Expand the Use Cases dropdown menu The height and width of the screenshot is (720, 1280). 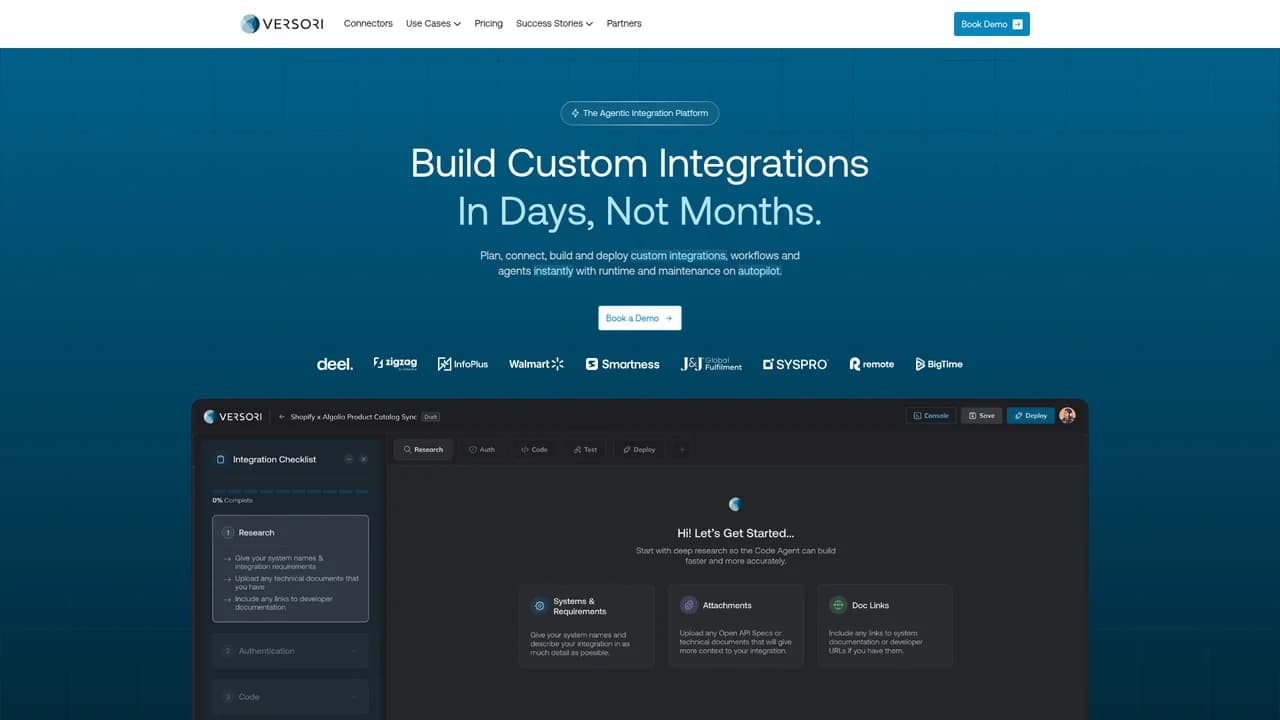[433, 24]
